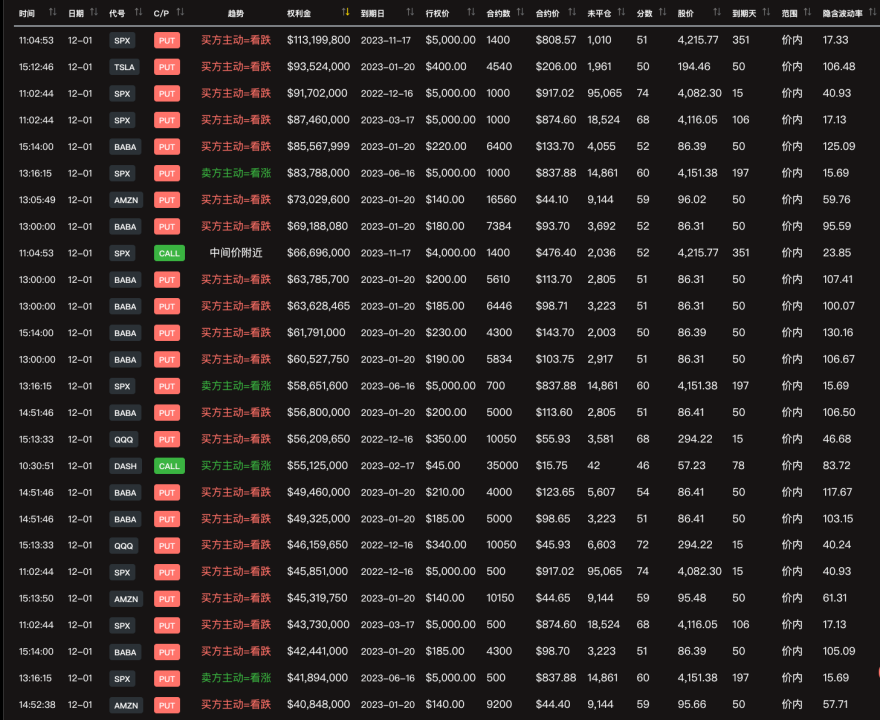Select the 趋势 column header label
880x720 pixels.
click(x=236, y=13)
